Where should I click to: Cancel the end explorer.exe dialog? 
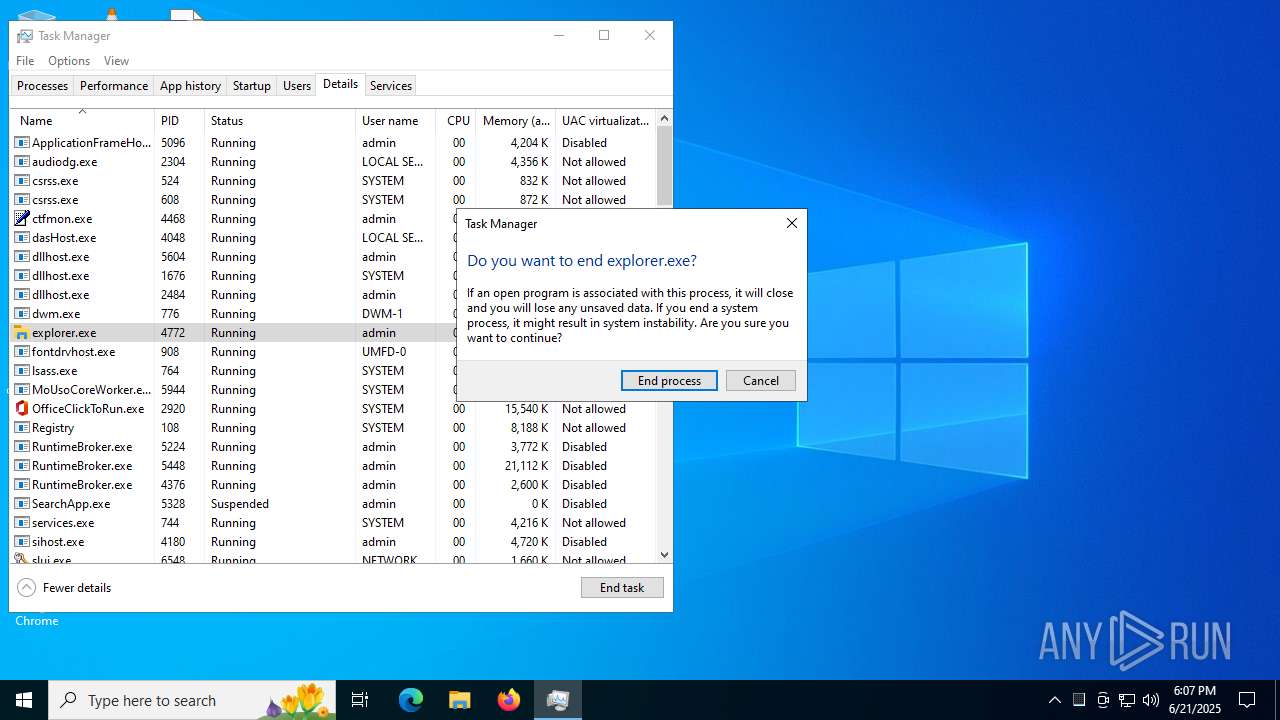(761, 381)
